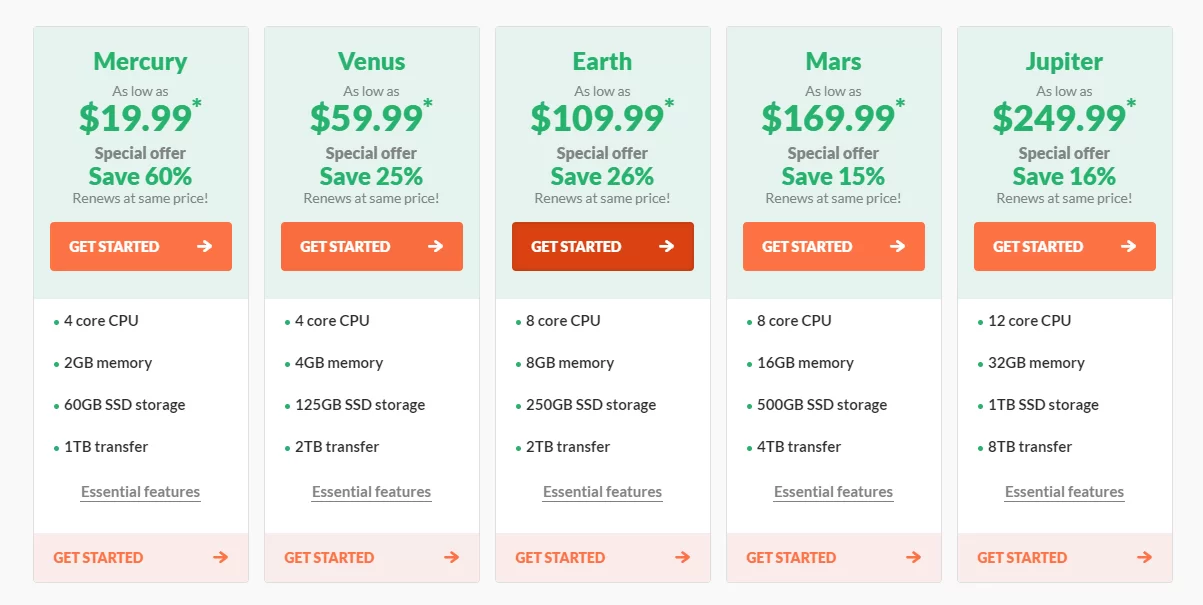Choose Venus plan with Get Started button

click(x=346, y=246)
